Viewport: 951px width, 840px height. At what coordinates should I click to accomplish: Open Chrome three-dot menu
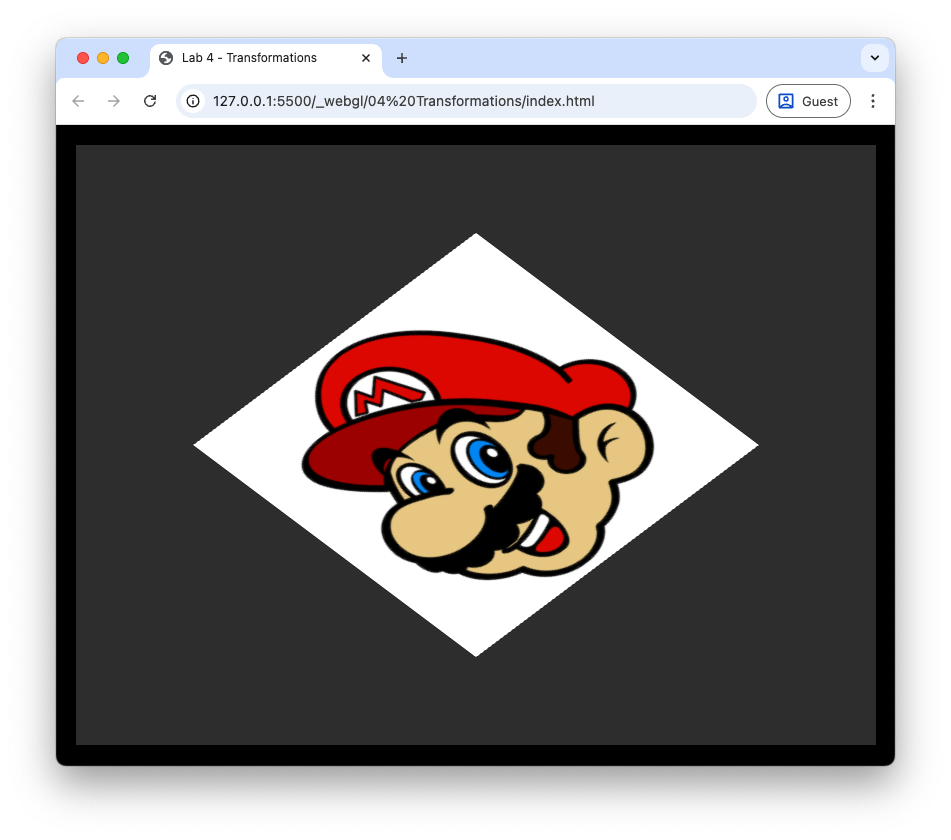coord(873,101)
